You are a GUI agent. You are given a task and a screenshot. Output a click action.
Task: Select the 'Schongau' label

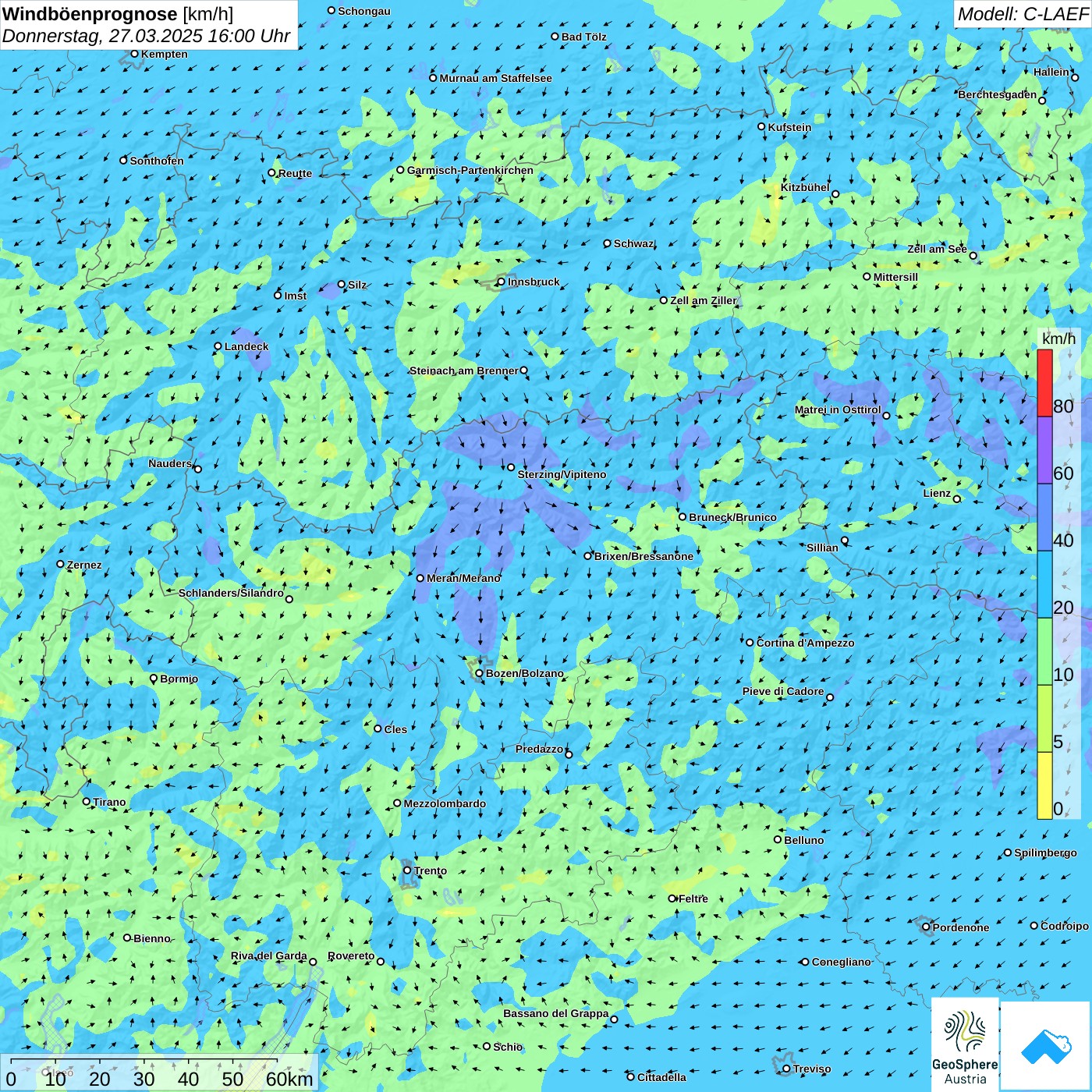pyautogui.click(x=364, y=11)
